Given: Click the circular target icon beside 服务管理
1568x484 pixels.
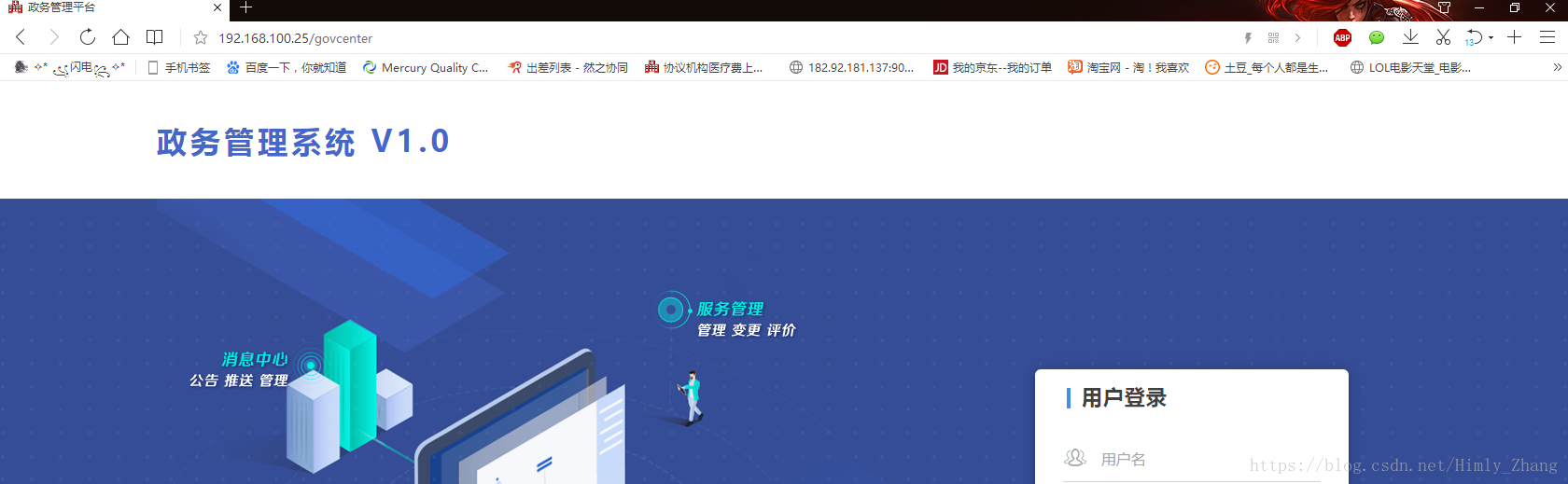Looking at the screenshot, I should pos(671,310).
